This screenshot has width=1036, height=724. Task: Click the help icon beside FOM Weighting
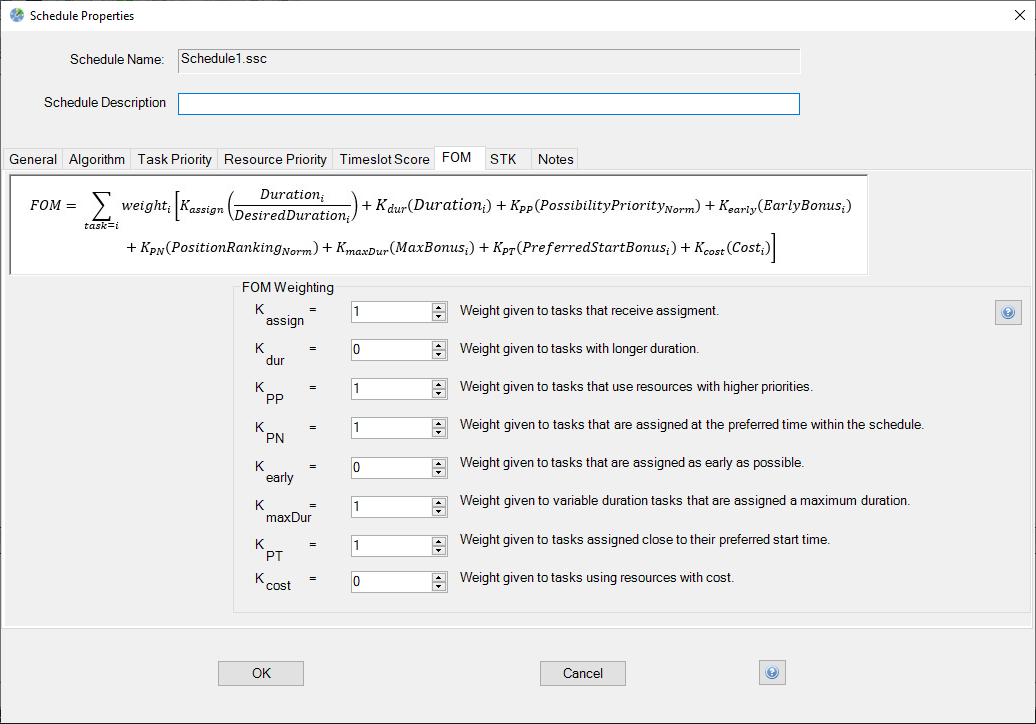pyautogui.click(x=1007, y=313)
